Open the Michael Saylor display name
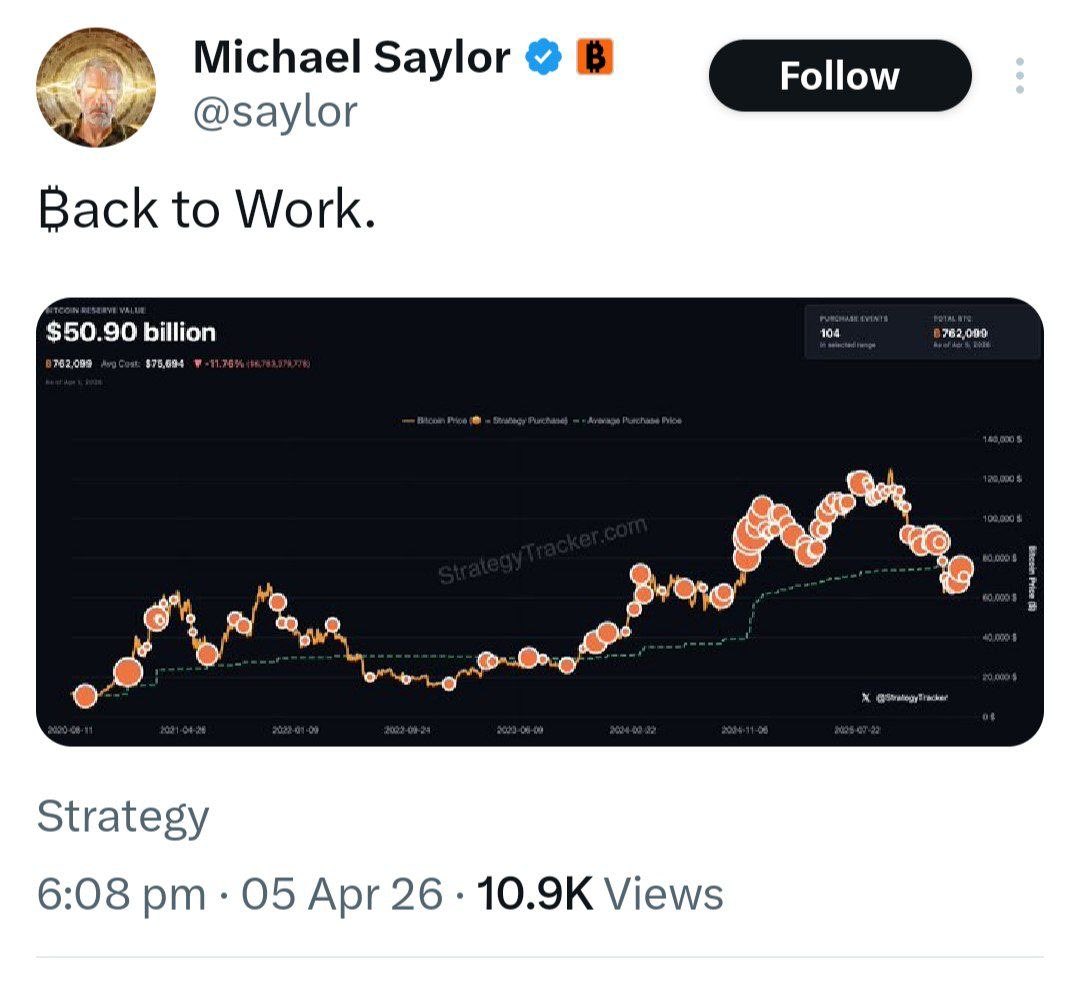 pos(351,58)
